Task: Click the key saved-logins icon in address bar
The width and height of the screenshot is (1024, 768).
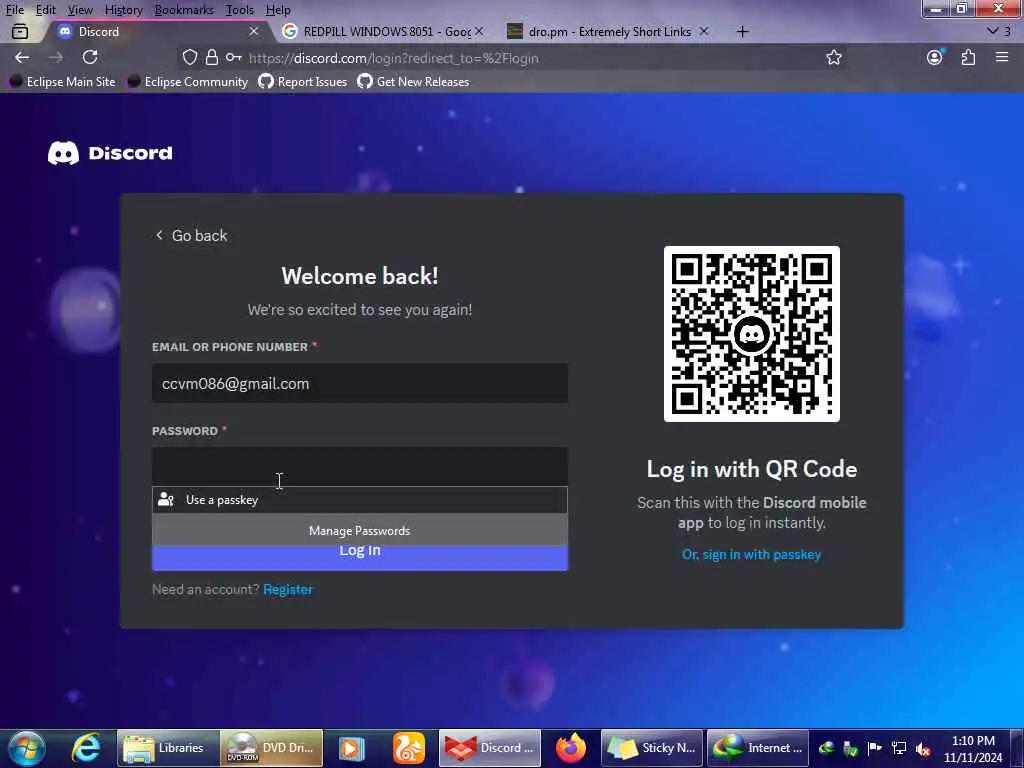Action: coord(233,57)
